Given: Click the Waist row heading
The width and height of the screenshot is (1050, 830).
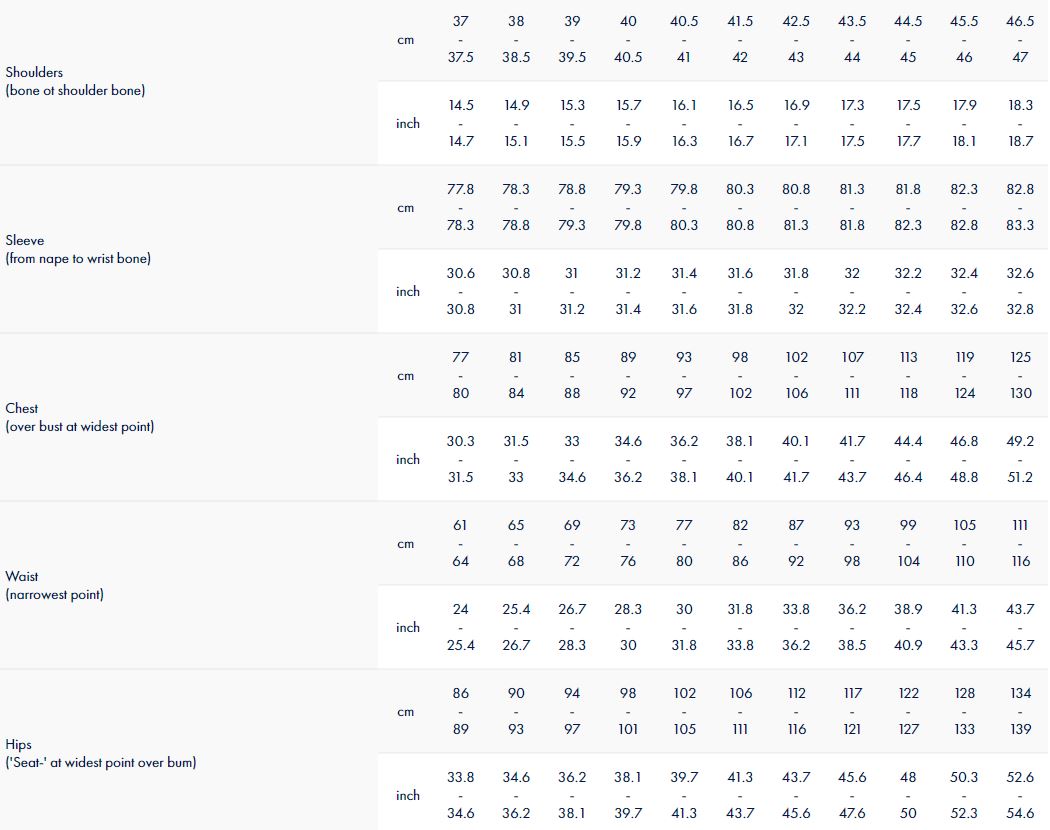Looking at the screenshot, I should [21, 576].
